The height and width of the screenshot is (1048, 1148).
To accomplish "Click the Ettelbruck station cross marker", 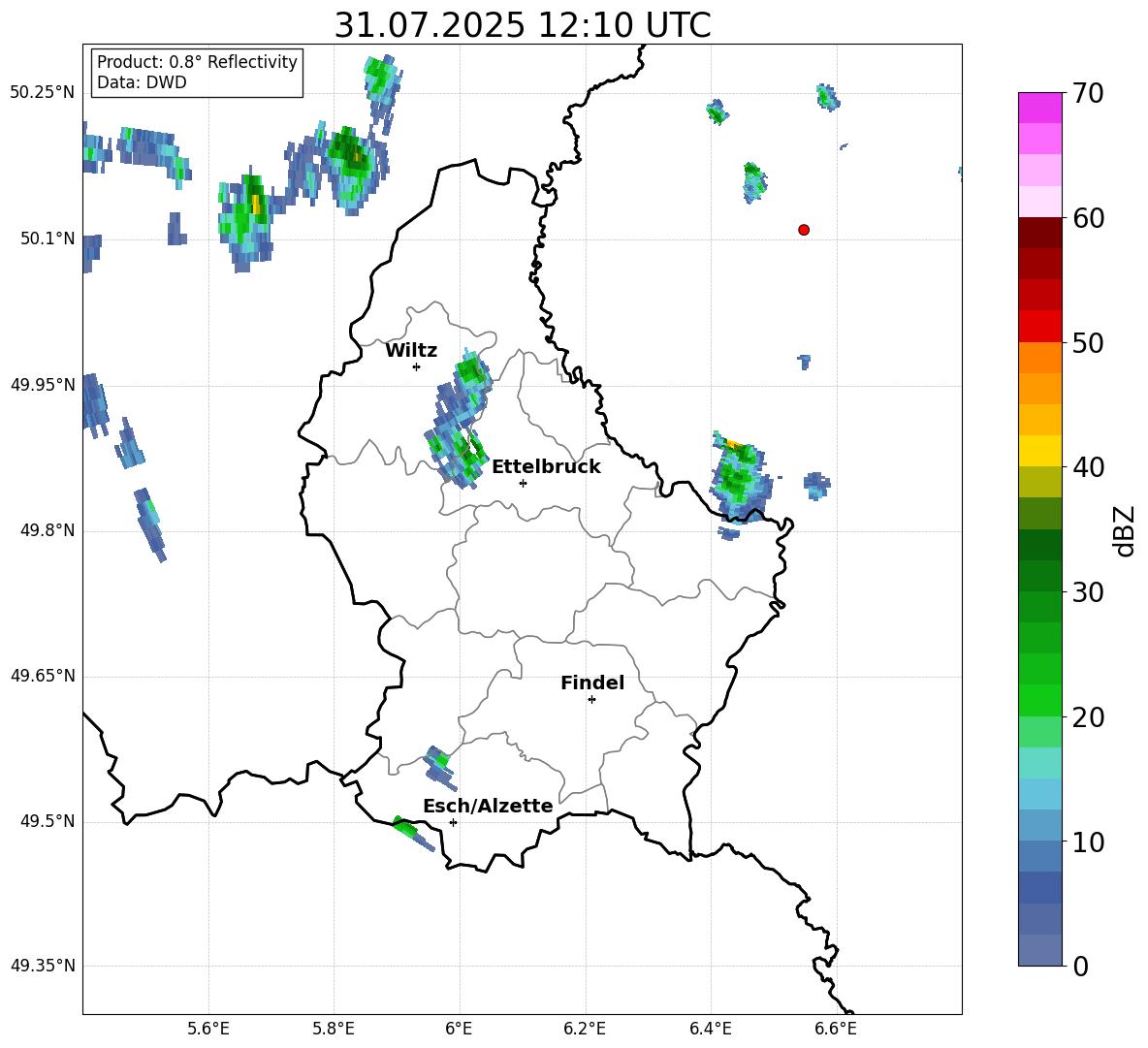I will [x=523, y=483].
